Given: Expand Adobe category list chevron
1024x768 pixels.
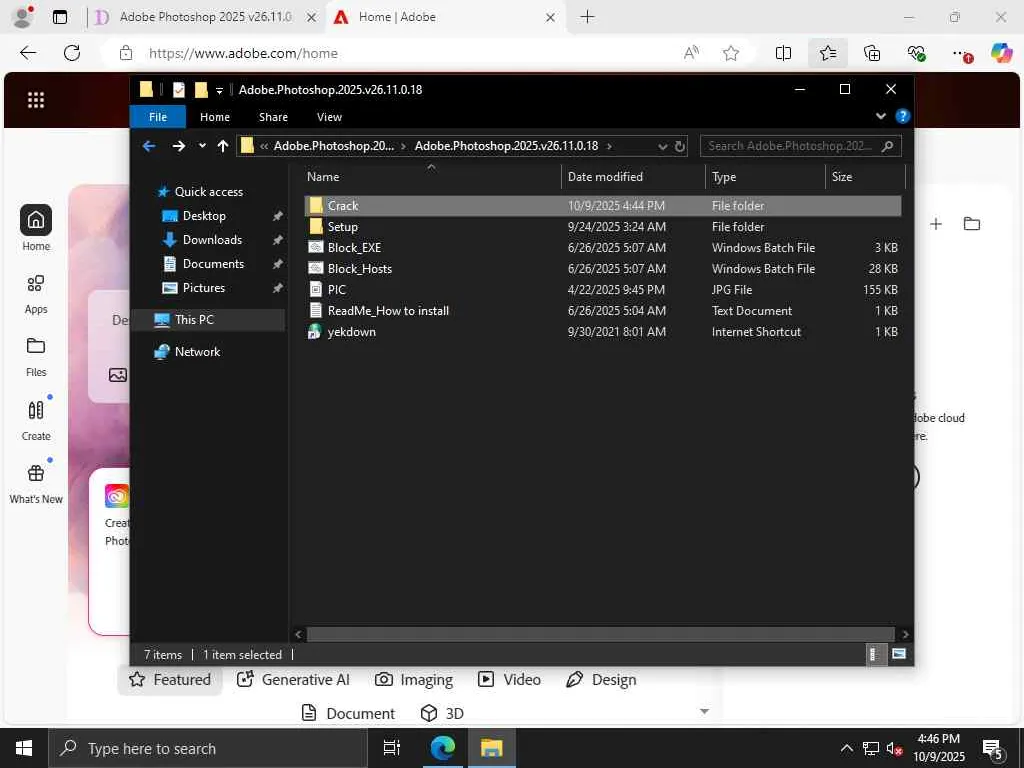Looking at the screenshot, I should [704, 711].
